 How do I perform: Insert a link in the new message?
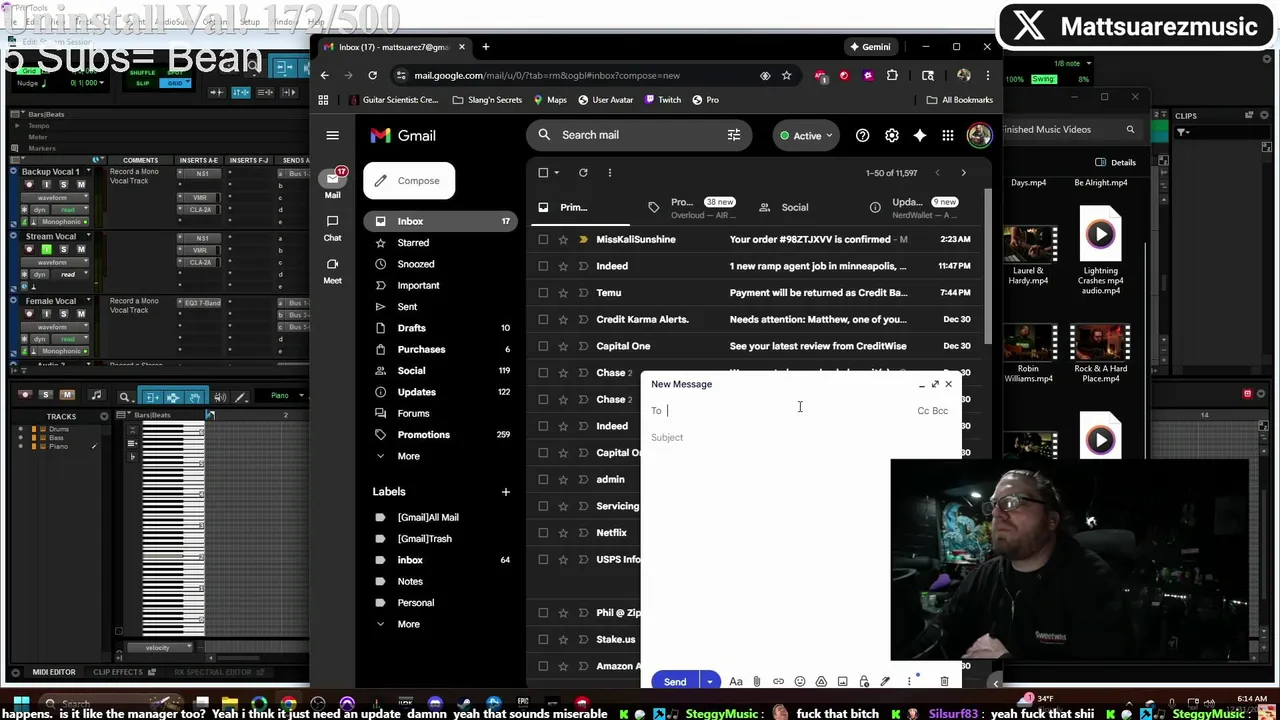[x=778, y=682]
